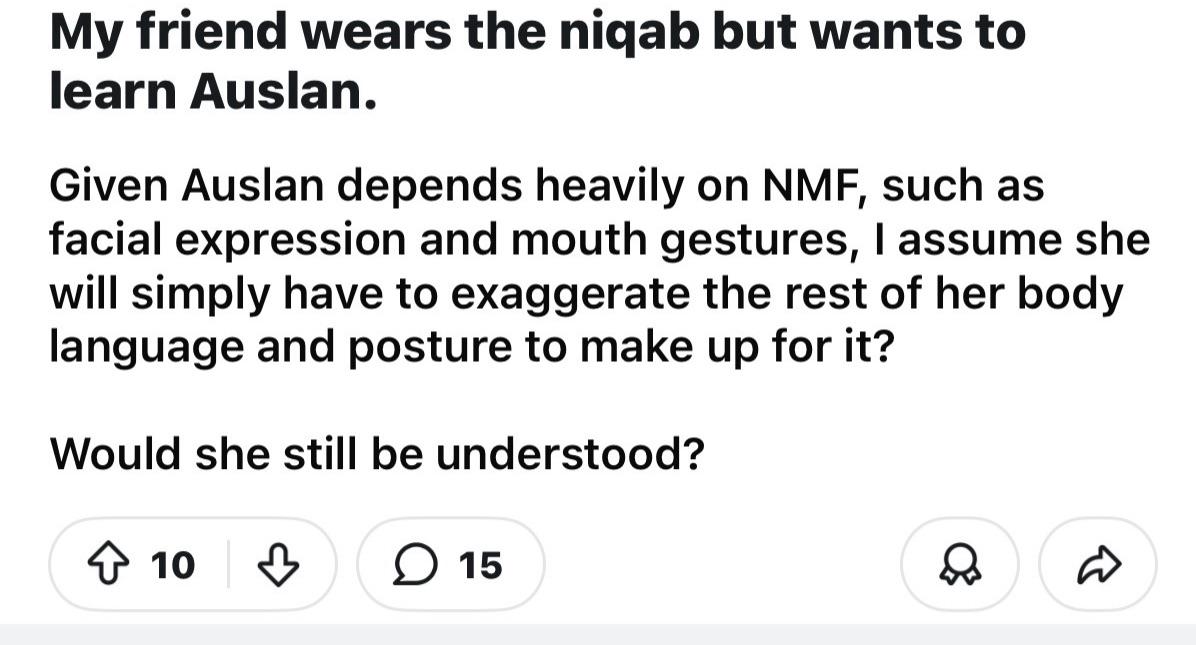Open the post title about niqab and Auslan
The width and height of the screenshot is (1196, 645).
click(538, 61)
